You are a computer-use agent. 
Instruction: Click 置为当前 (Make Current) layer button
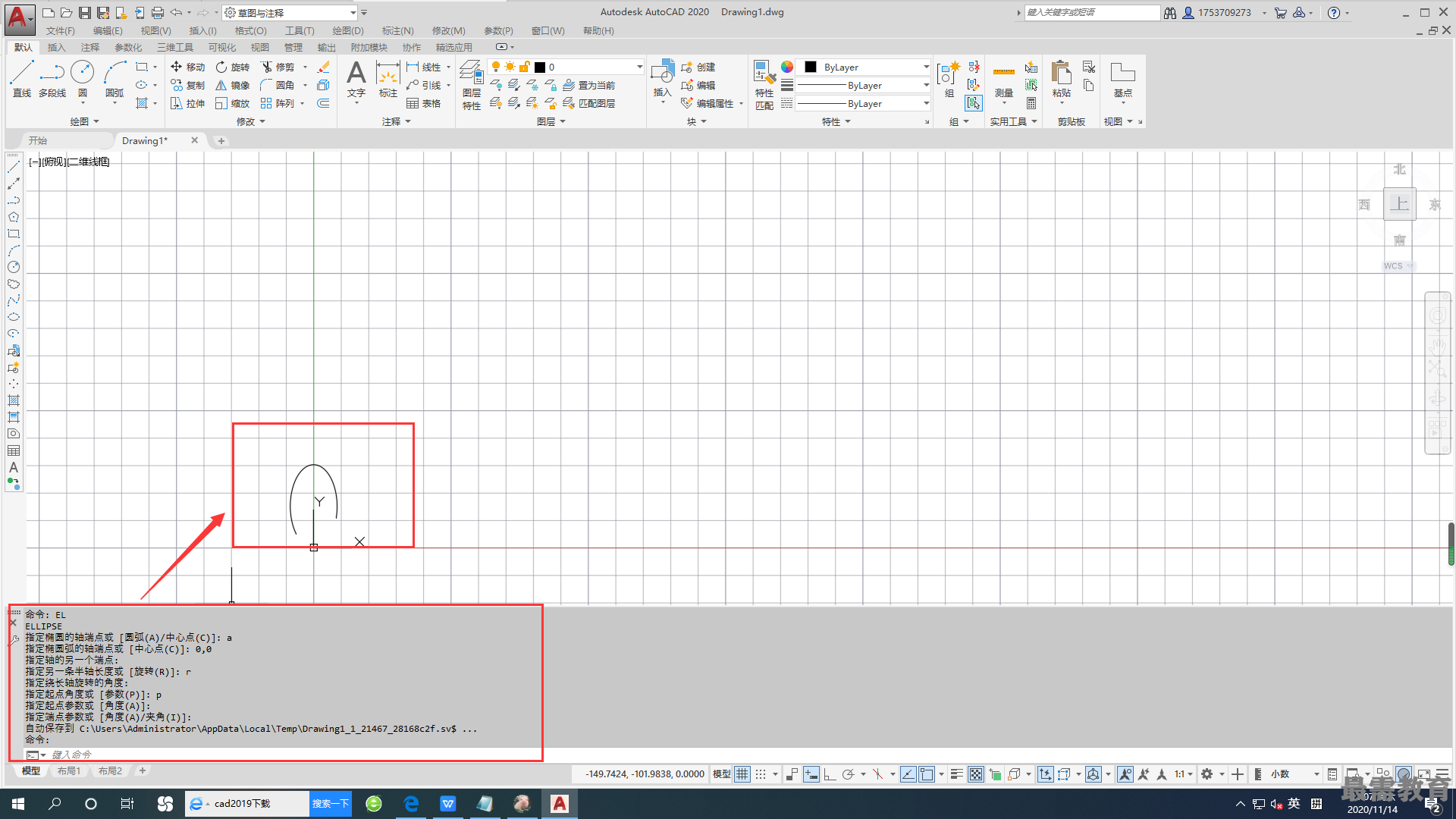tap(588, 85)
